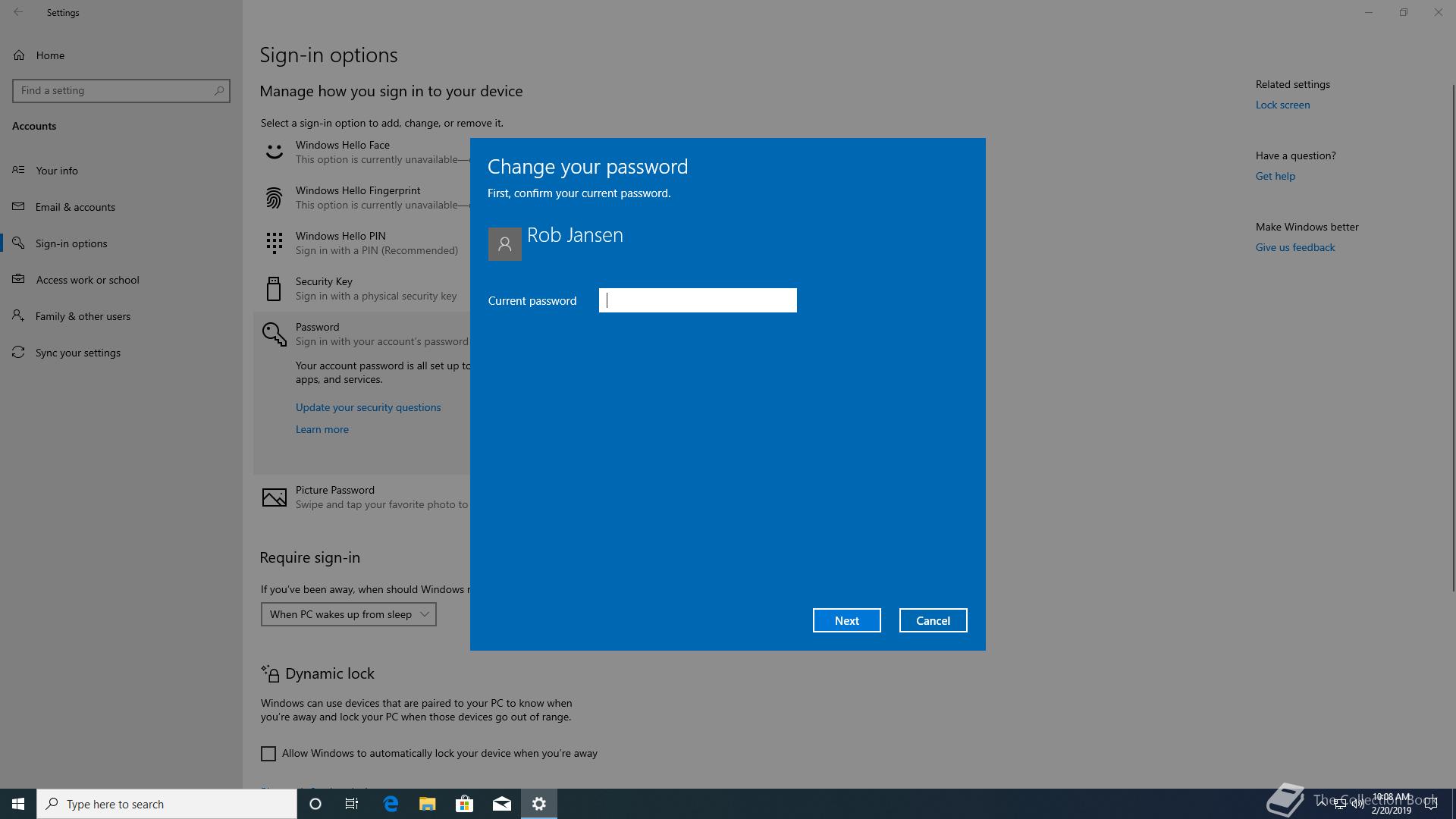Click the Email & accounts envelope icon
This screenshot has height=819, width=1456.
18,206
